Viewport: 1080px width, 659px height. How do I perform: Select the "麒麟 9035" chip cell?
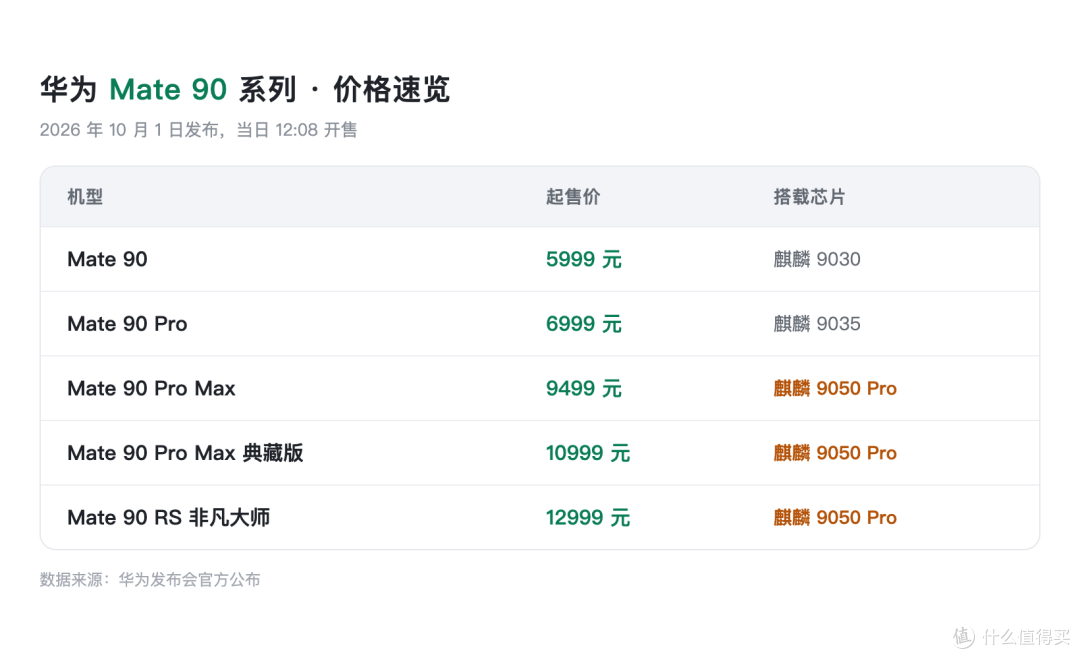coord(817,324)
